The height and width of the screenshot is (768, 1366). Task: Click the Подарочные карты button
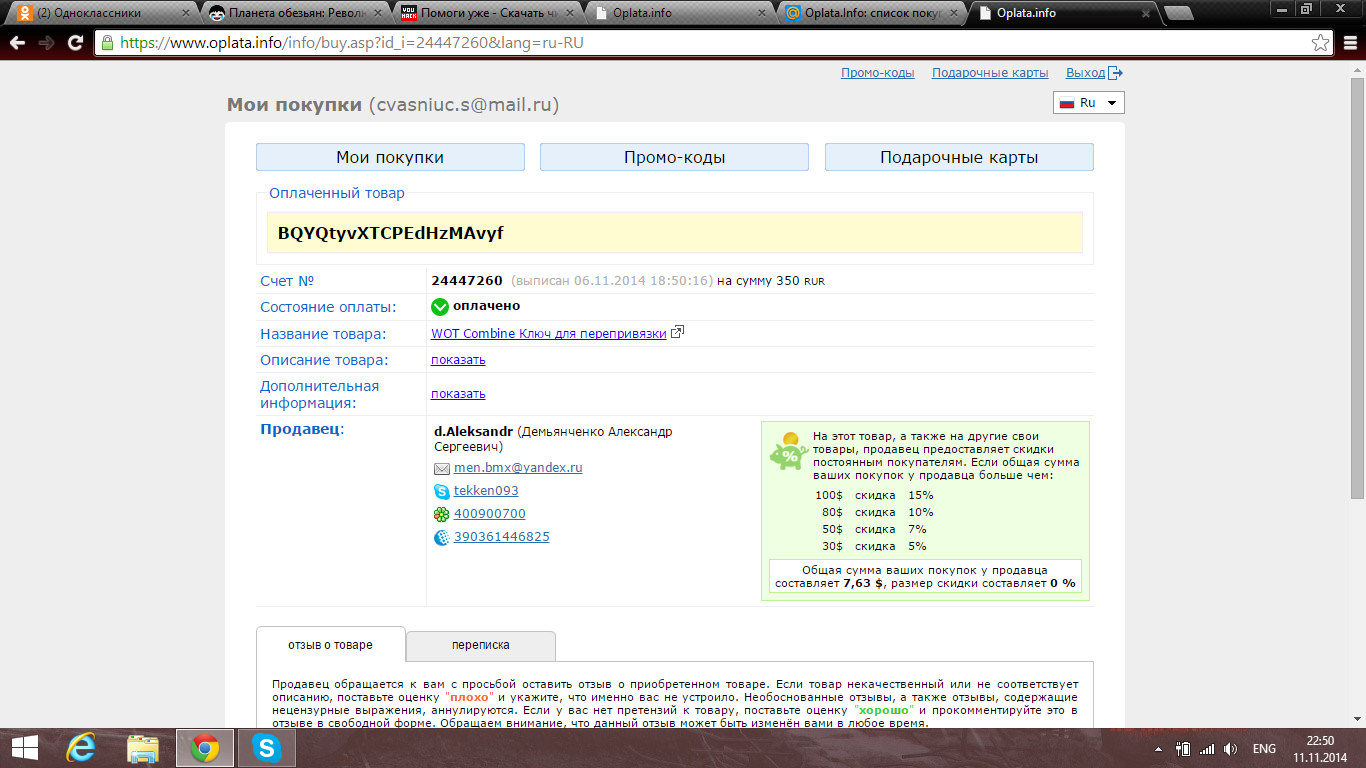click(959, 157)
